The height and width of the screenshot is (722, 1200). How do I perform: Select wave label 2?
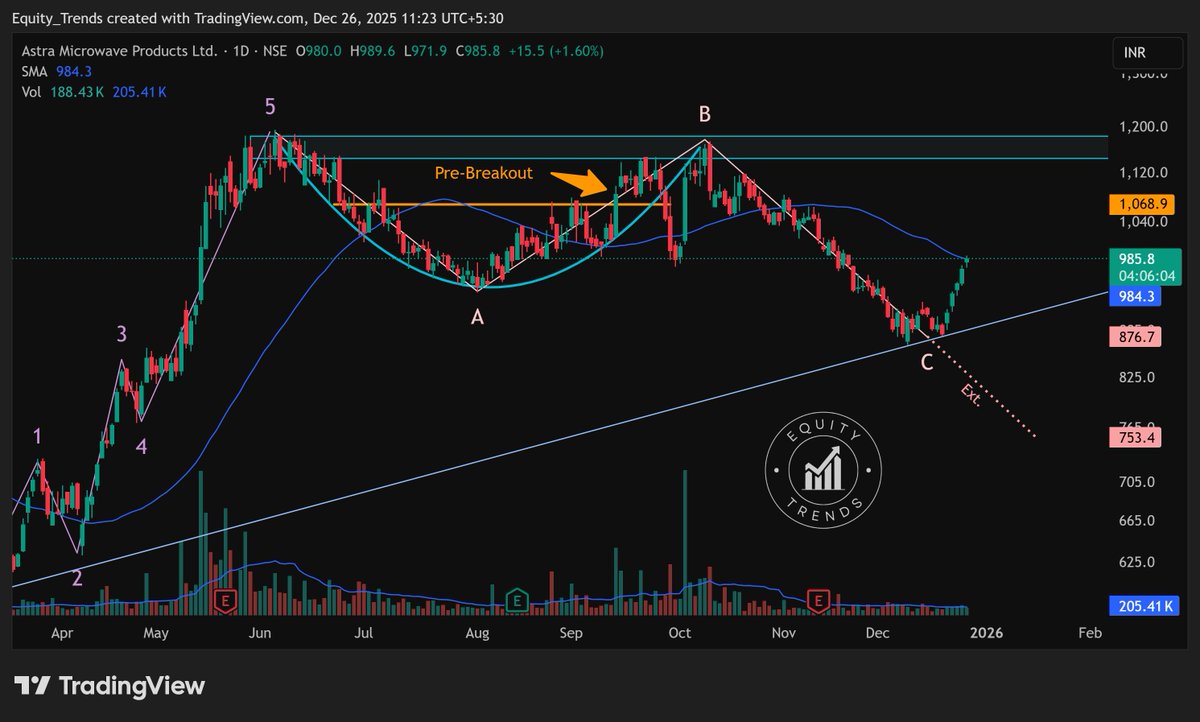point(77,577)
